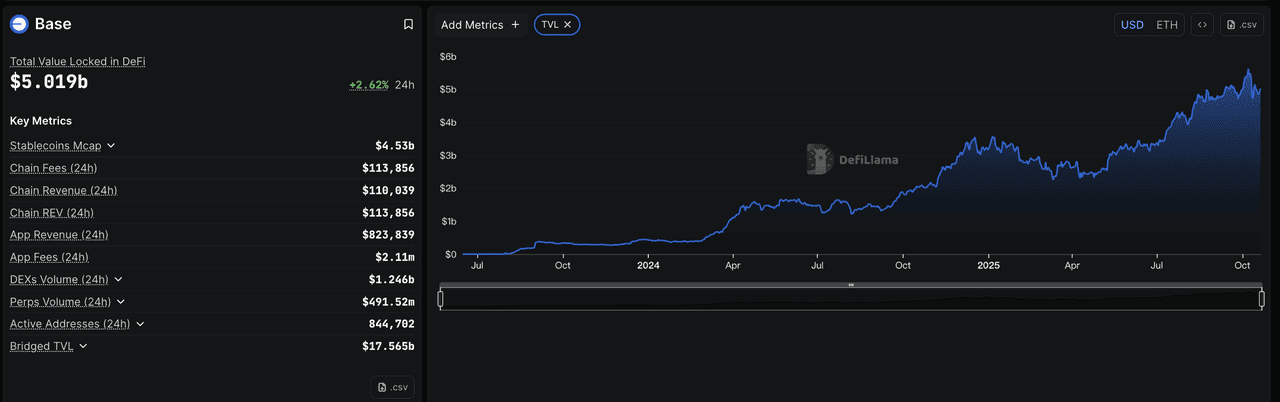Remove the TVL metric chip
Image resolution: width=1280 pixels, height=402 pixels.
point(568,24)
